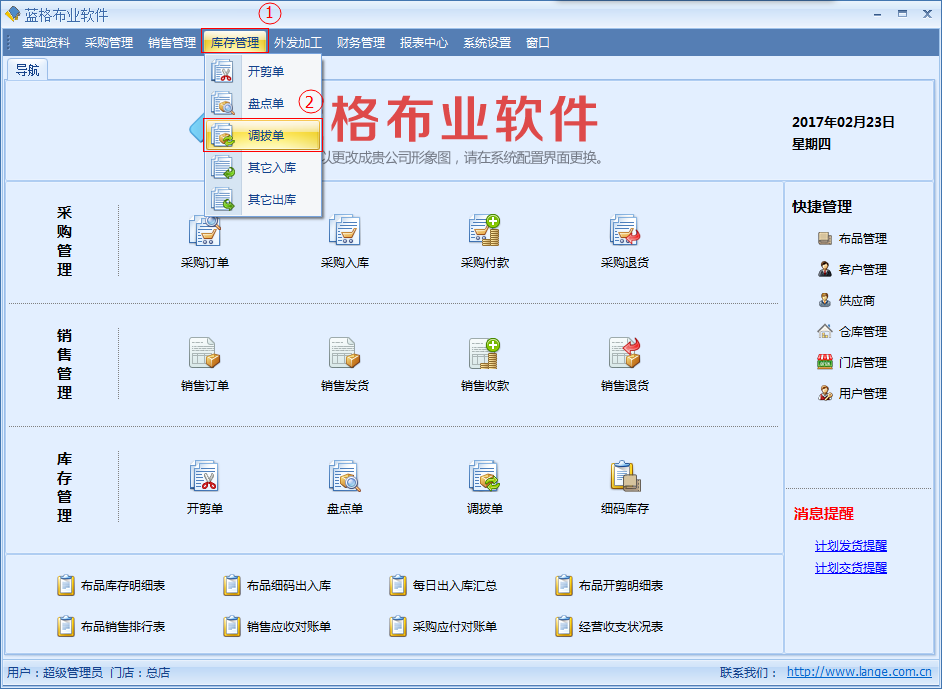Open the 销售退货 icon
Screen dimensions: 942x689
[x=625, y=353]
